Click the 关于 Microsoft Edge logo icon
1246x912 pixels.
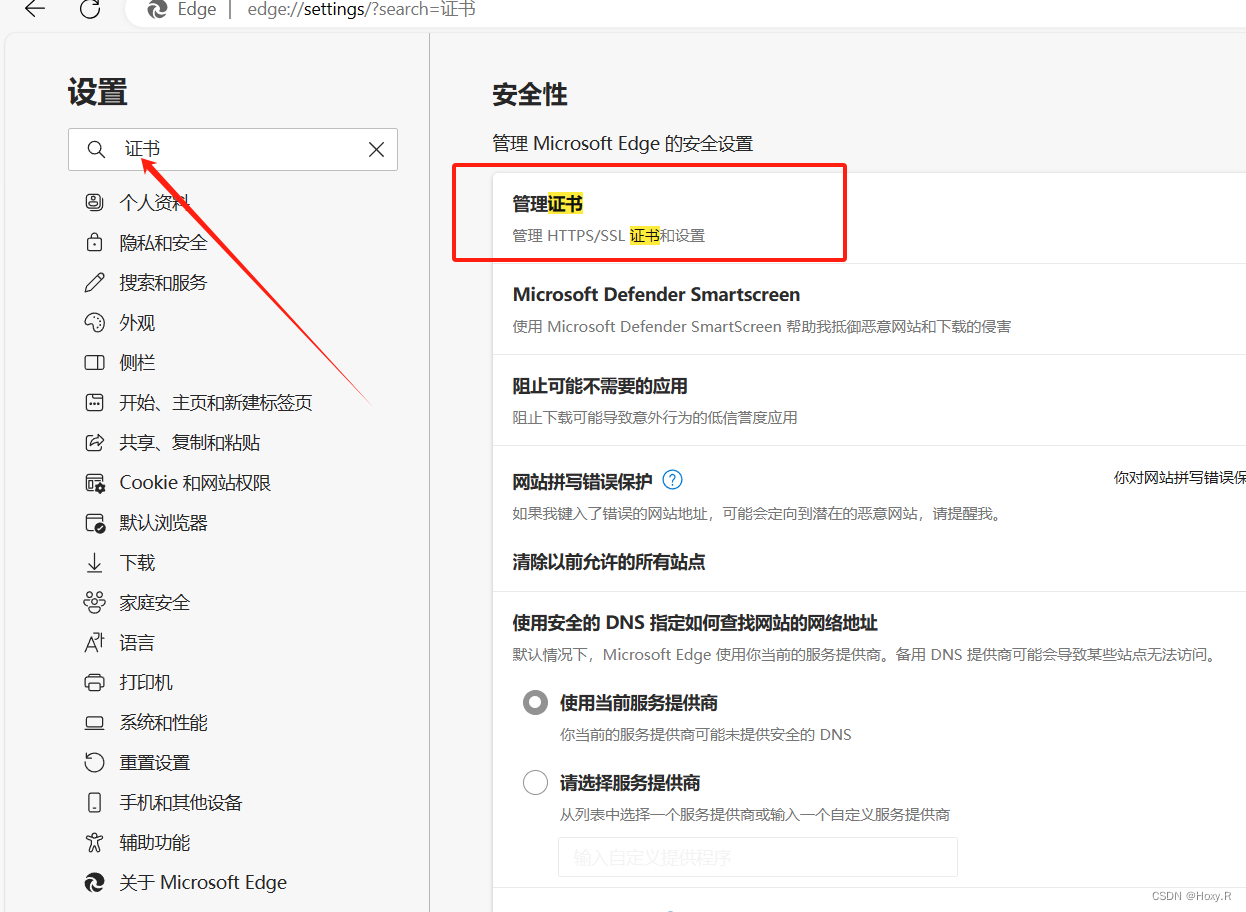(95, 882)
